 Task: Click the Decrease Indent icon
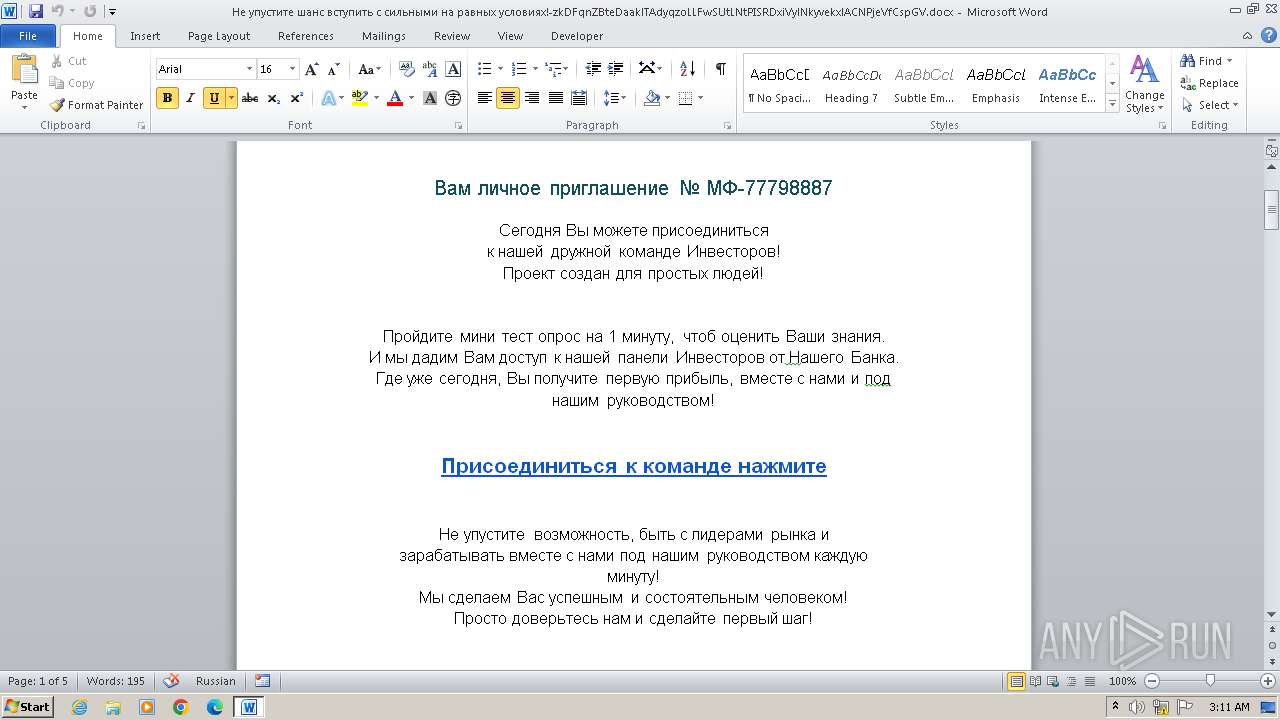click(593, 69)
